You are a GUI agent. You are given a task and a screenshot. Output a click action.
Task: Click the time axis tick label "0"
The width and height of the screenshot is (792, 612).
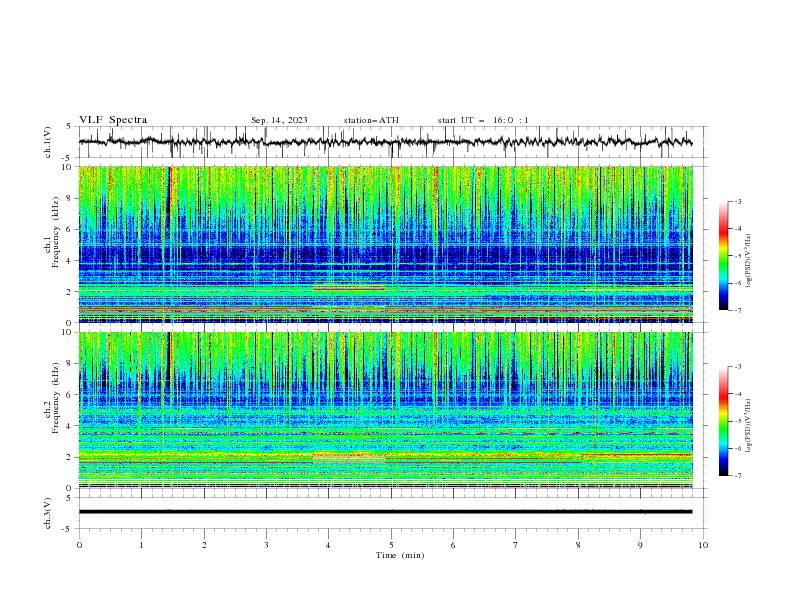pyautogui.click(x=79, y=545)
